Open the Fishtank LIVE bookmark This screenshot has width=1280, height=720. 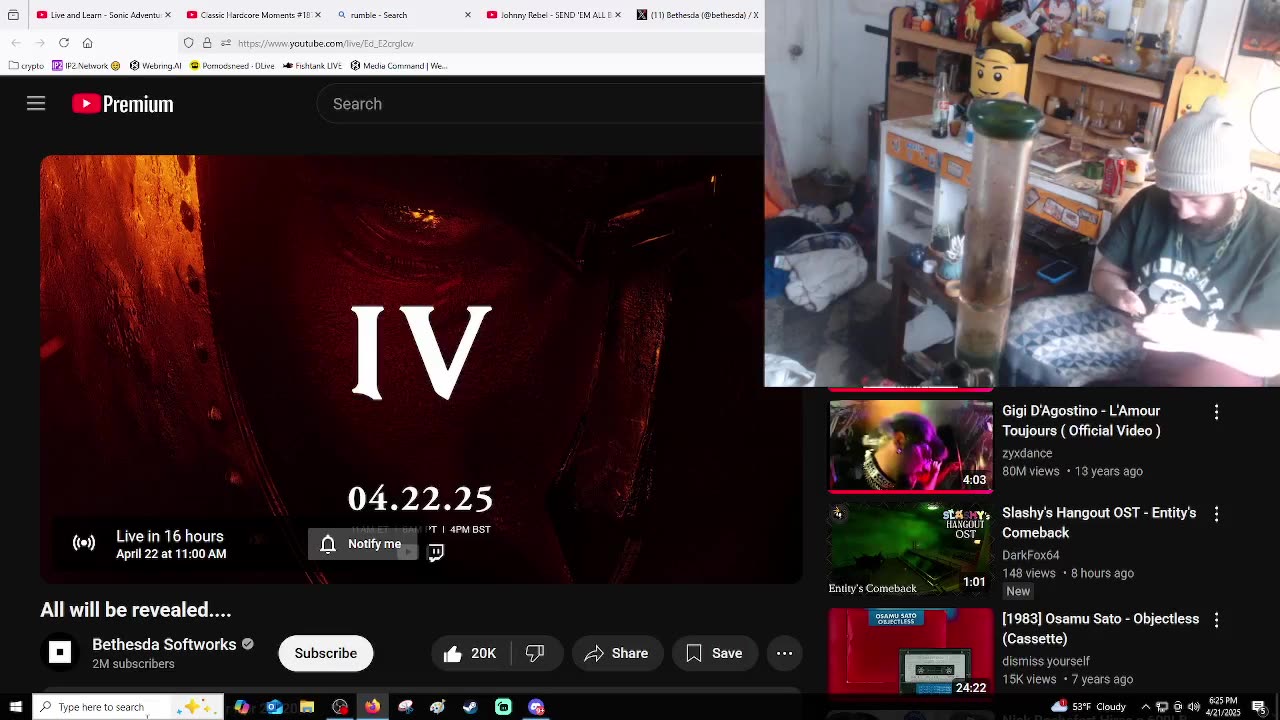click(312, 66)
